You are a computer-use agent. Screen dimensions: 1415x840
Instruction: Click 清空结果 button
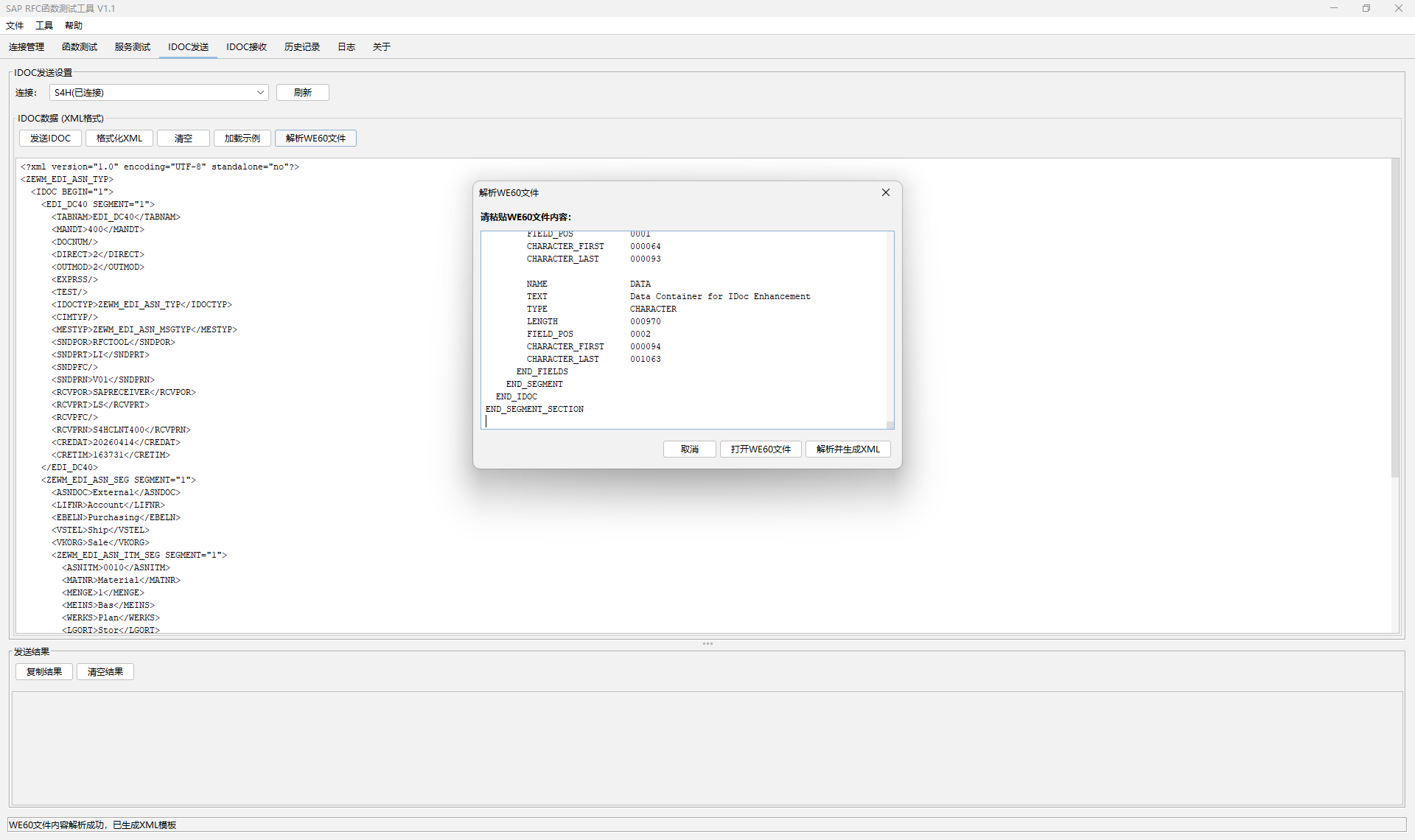point(105,671)
